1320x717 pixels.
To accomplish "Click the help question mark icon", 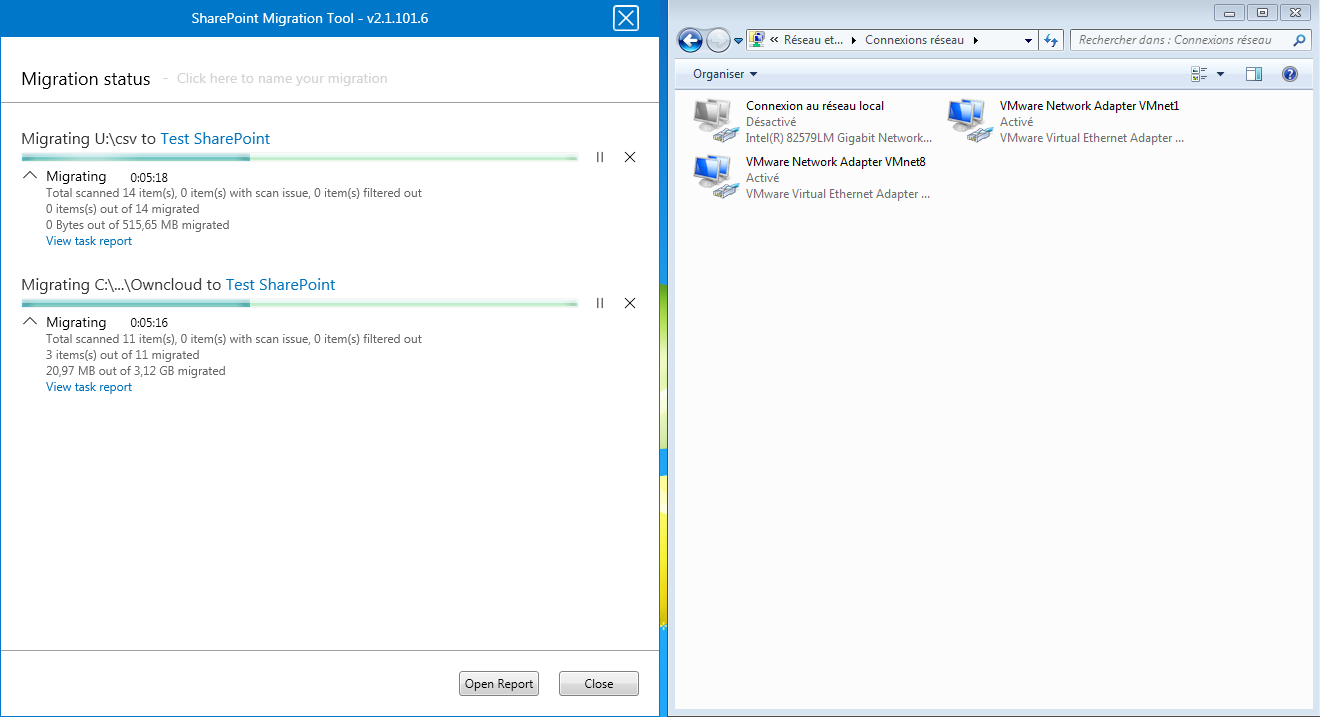I will click(x=1290, y=74).
